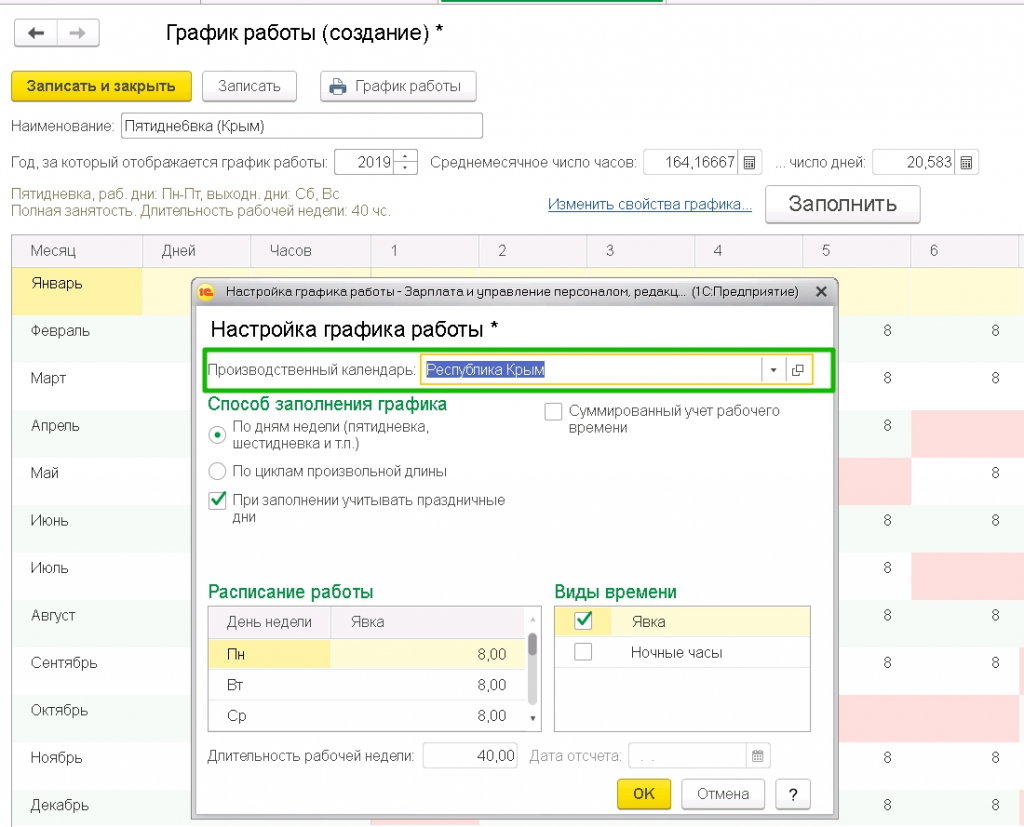The image size is (1024, 827).
Task: Click the 'Наименование' field with Пятидневка (Крым)
Action: (x=302, y=126)
